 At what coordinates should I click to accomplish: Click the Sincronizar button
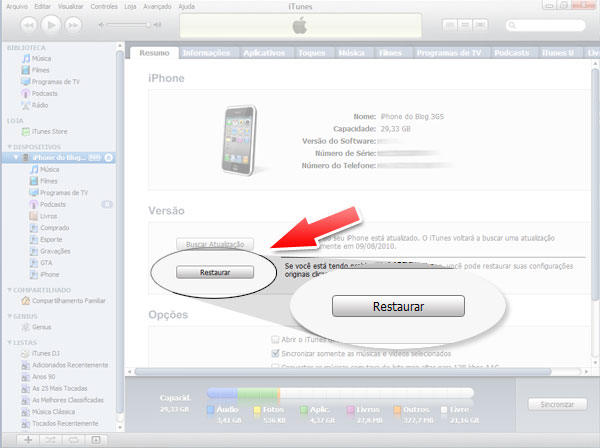(x=557, y=404)
